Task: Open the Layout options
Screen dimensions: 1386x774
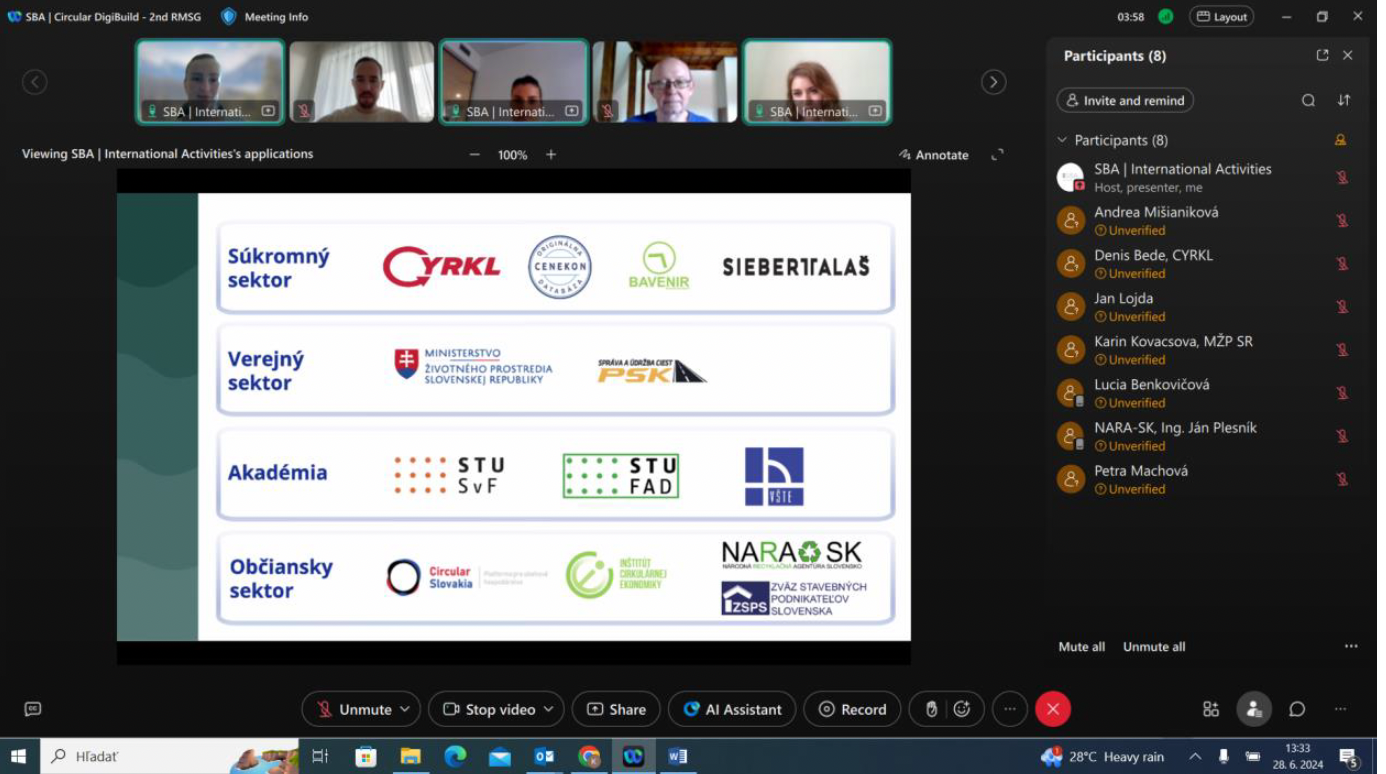Action: [1222, 16]
